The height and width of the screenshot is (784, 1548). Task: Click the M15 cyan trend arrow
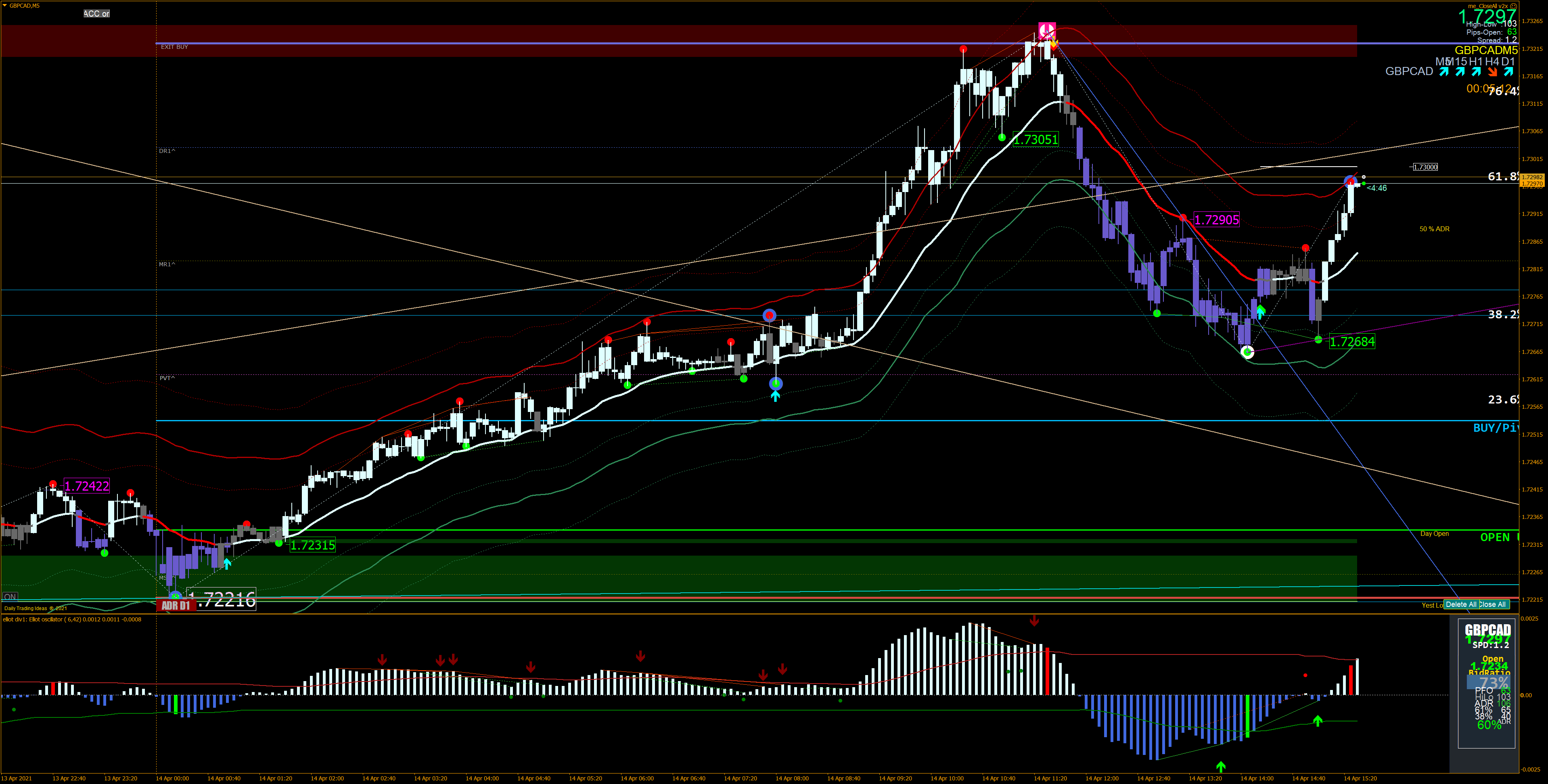click(1460, 72)
